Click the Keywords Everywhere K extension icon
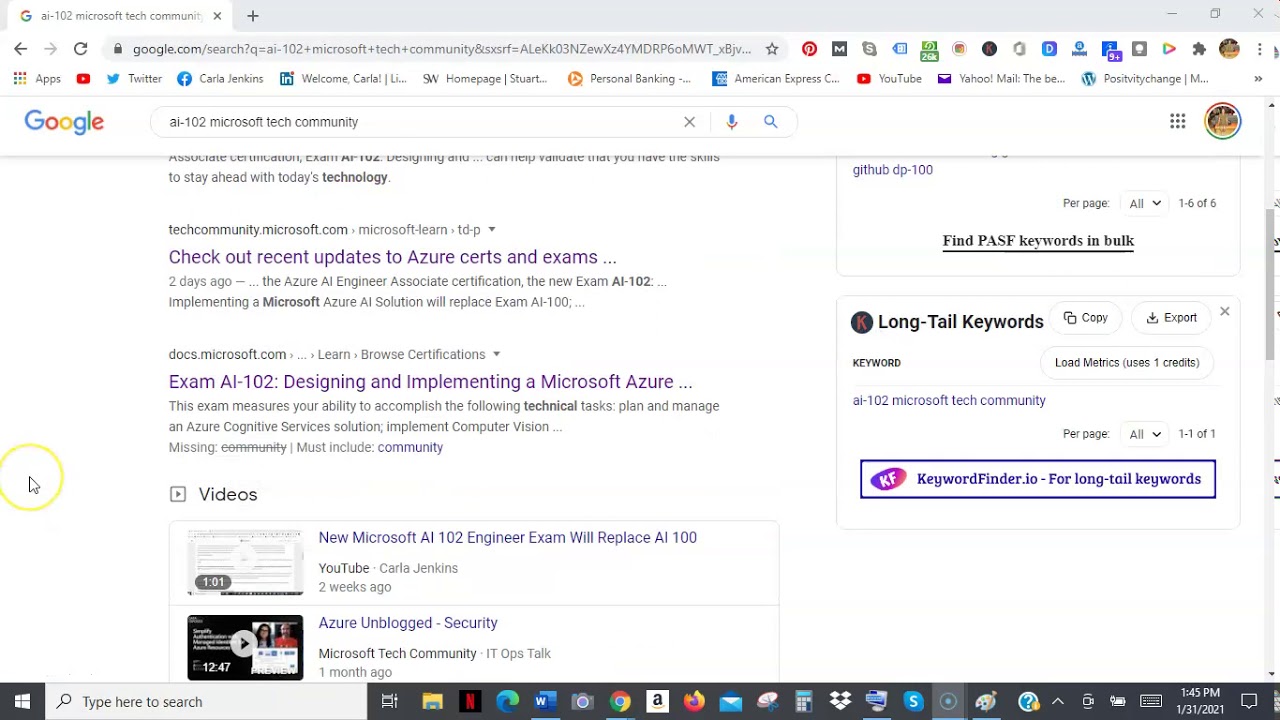This screenshot has width=1280, height=720. click(x=989, y=49)
